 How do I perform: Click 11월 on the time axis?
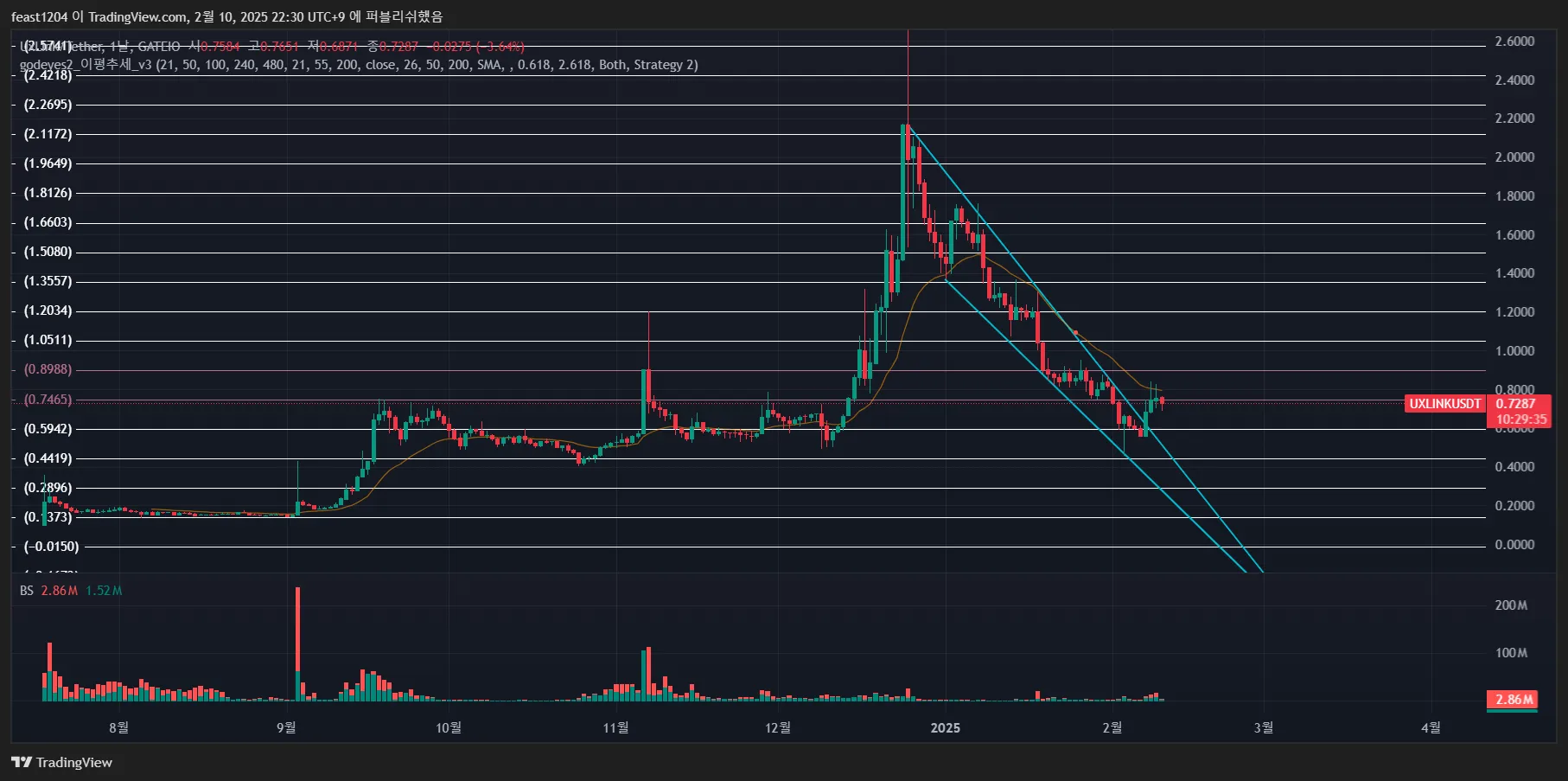point(615,728)
